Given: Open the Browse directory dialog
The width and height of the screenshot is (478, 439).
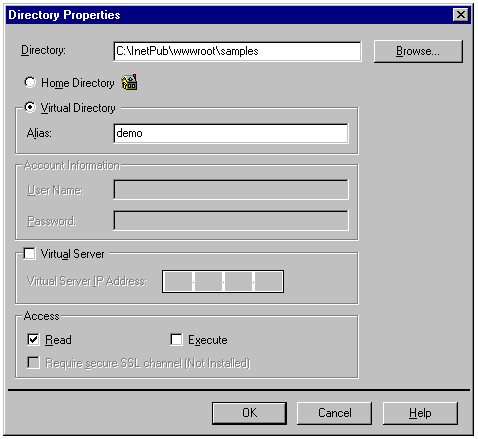Looking at the screenshot, I should 418,51.
